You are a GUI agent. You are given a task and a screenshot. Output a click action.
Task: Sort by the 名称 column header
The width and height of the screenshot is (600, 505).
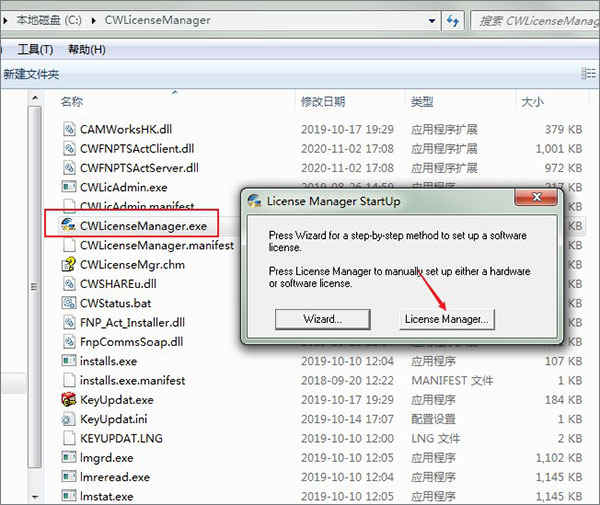tap(72, 102)
